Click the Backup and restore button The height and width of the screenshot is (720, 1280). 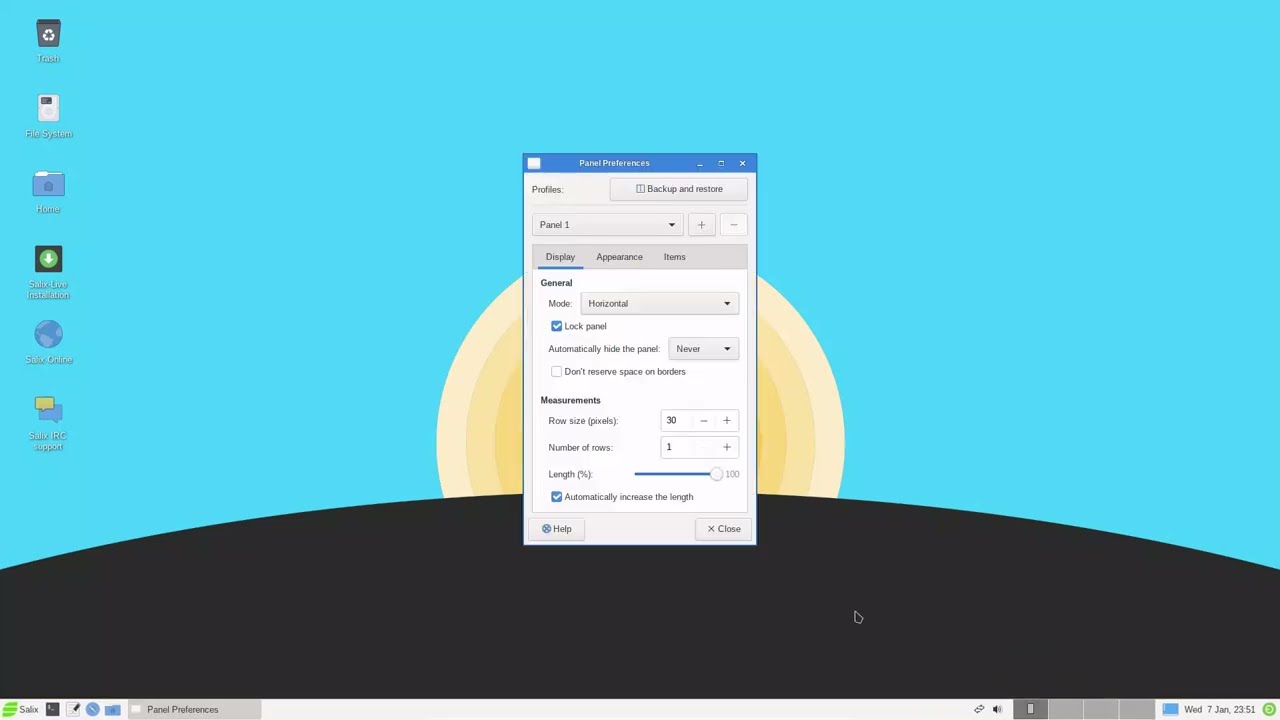click(679, 189)
